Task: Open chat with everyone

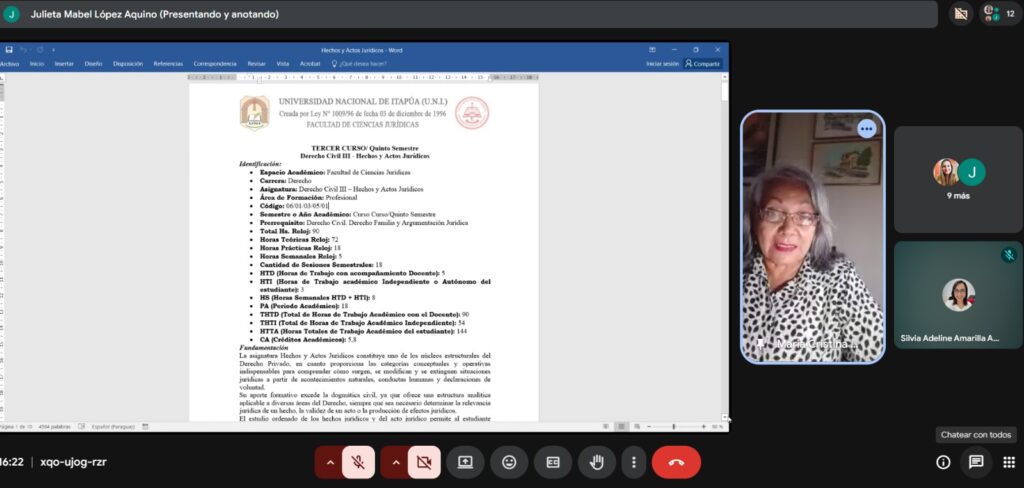Action: click(x=976, y=462)
